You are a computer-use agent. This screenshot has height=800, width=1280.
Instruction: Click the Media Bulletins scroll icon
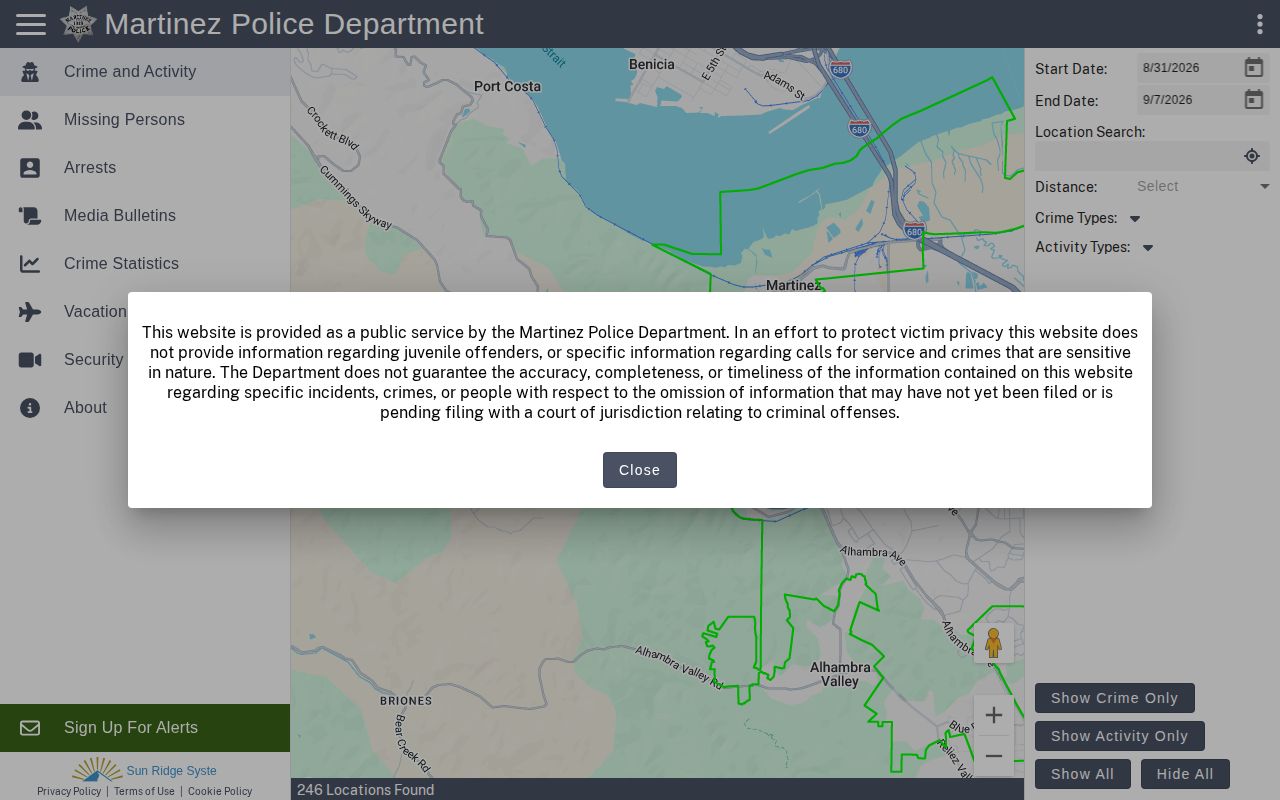[x=30, y=216]
